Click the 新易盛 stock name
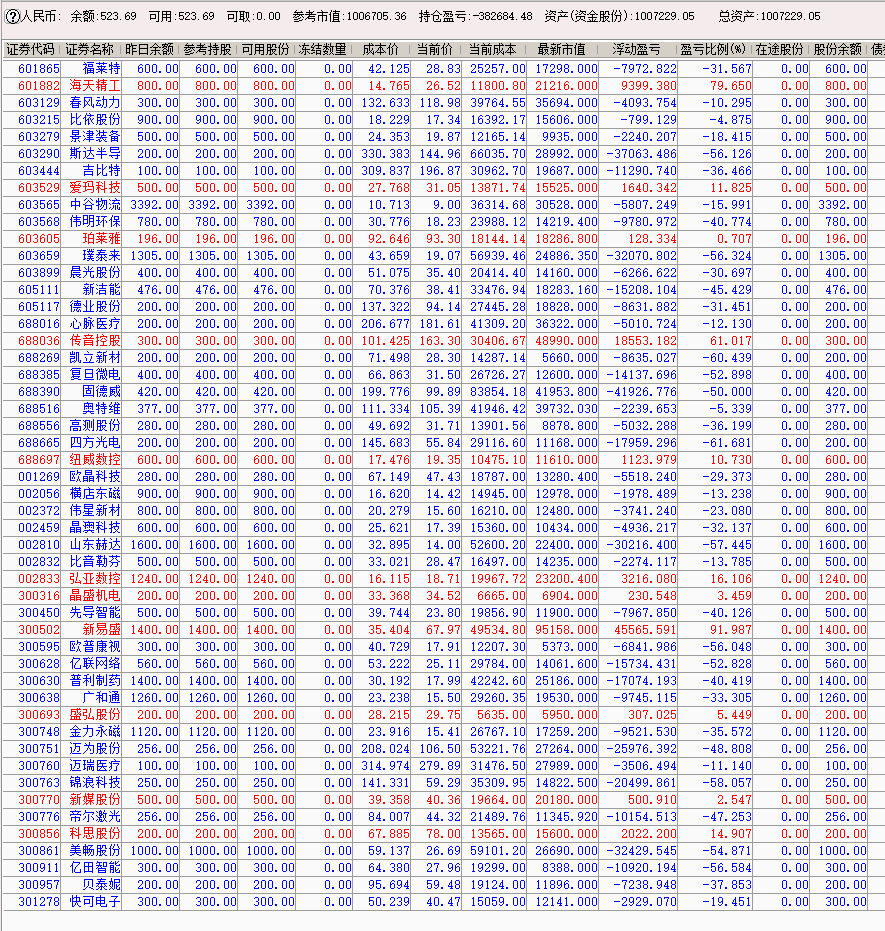 101,630
